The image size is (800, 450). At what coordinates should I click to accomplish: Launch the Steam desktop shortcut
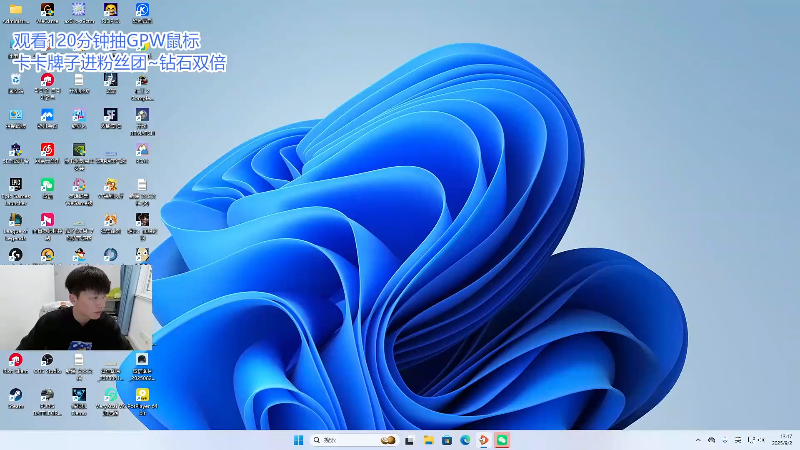pyautogui.click(x=16, y=395)
